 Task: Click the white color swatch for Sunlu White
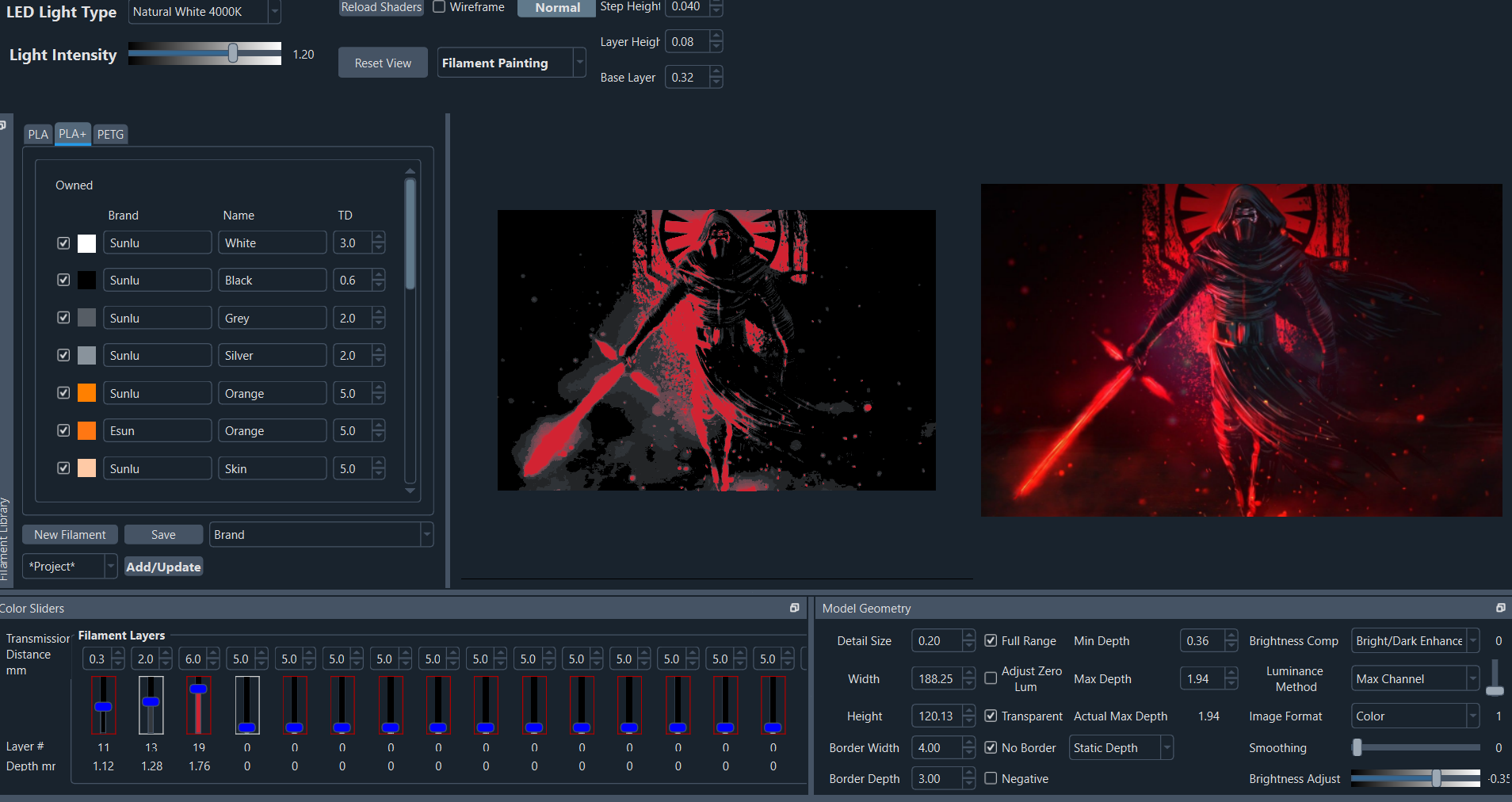tap(87, 243)
